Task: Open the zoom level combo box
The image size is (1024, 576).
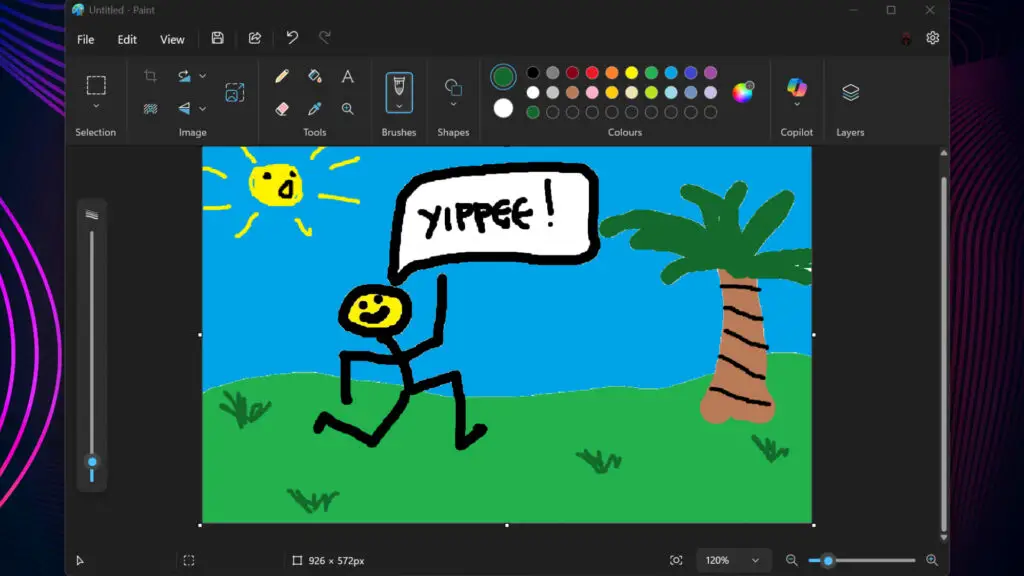Action: click(x=733, y=560)
